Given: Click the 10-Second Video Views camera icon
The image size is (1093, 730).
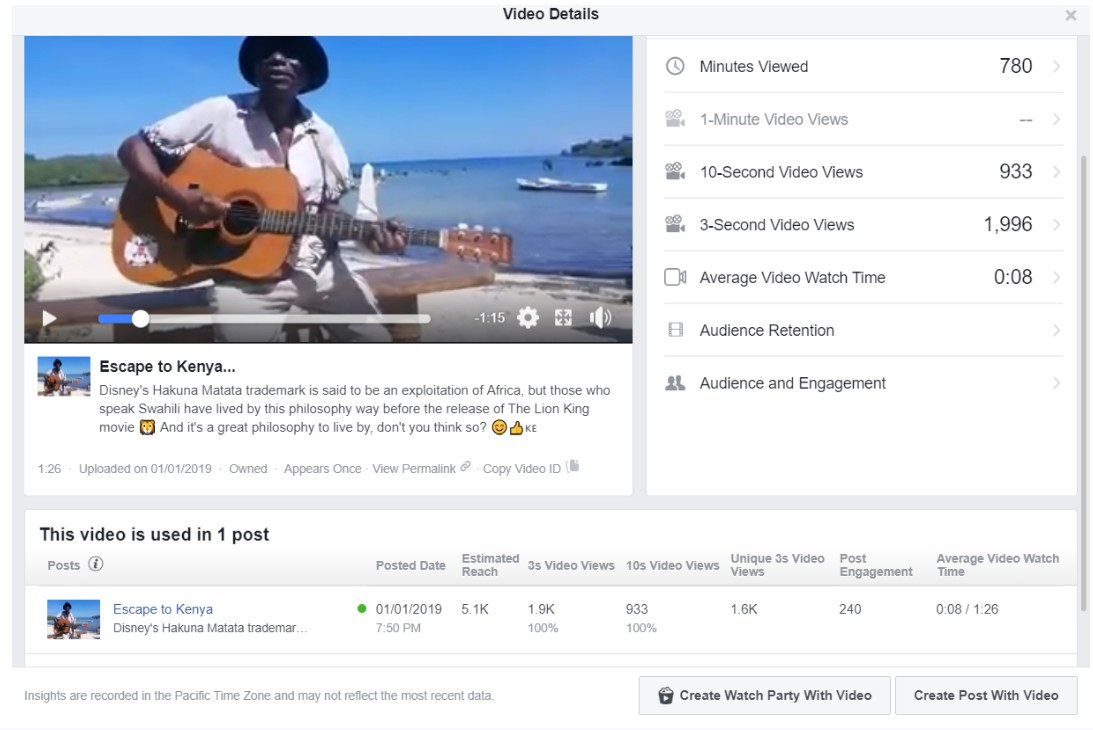Looking at the screenshot, I should pos(676,172).
